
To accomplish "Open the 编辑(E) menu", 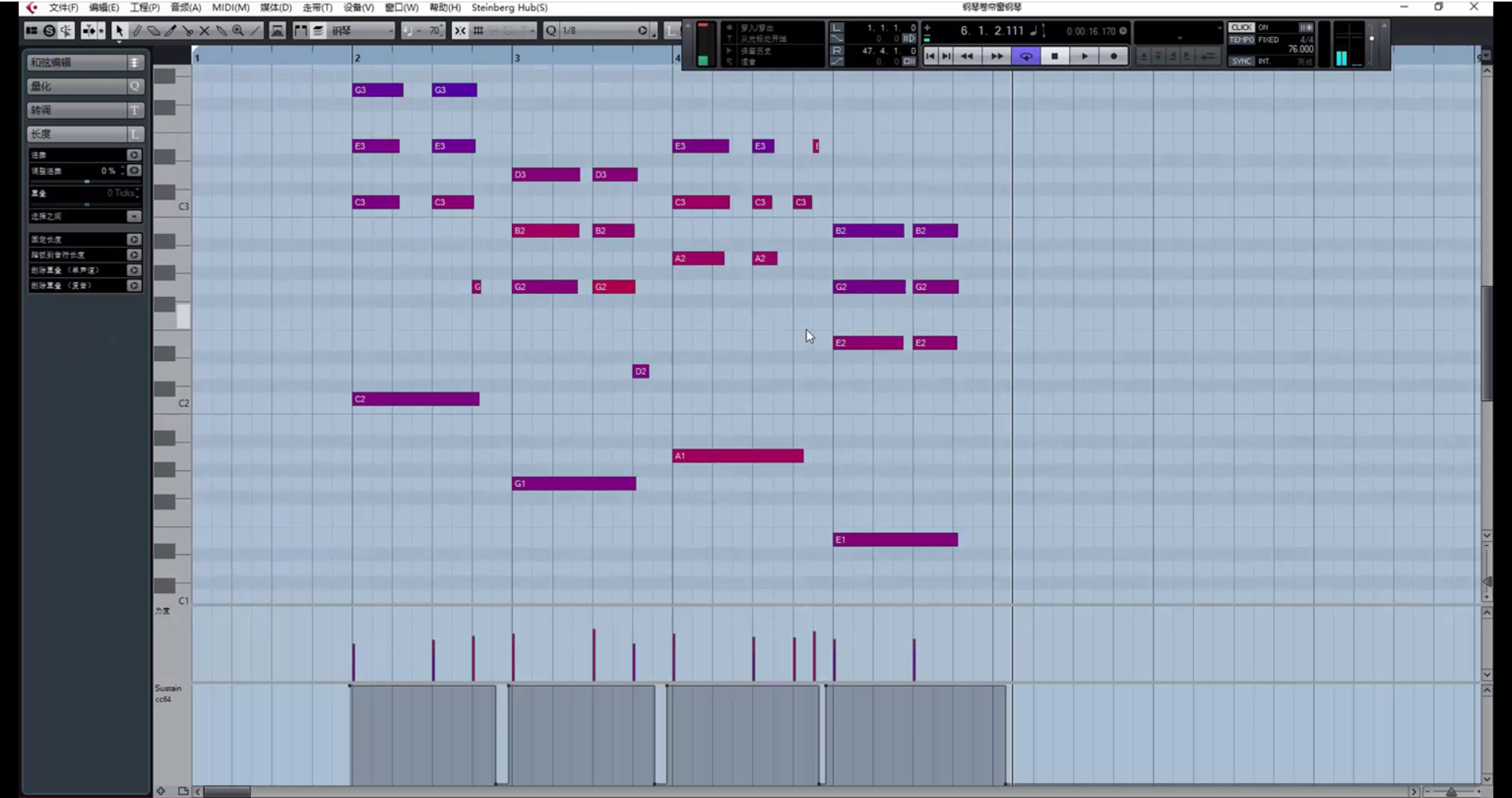I will (104, 7).
